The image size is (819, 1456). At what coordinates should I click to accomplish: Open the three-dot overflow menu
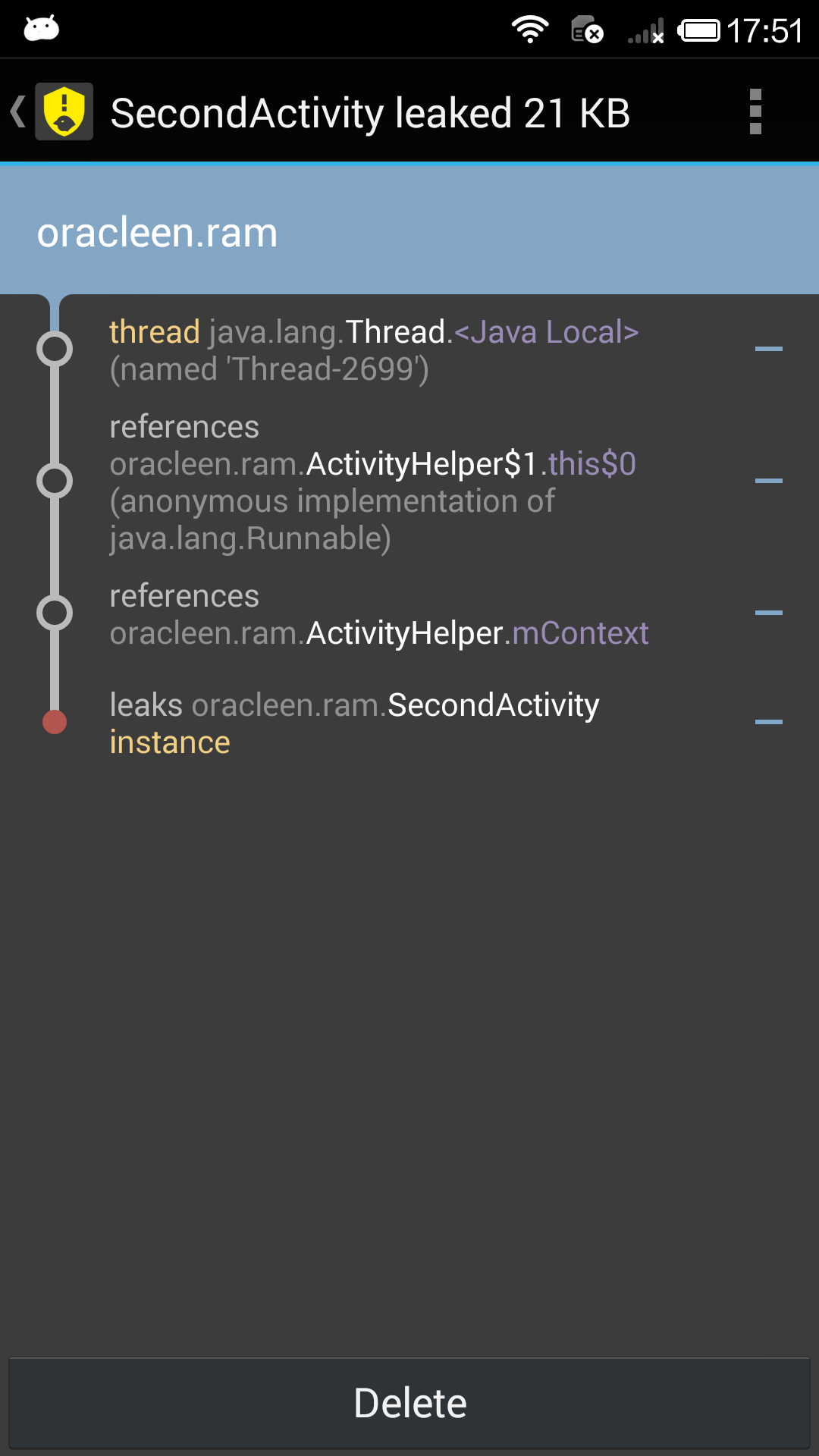[x=755, y=112]
